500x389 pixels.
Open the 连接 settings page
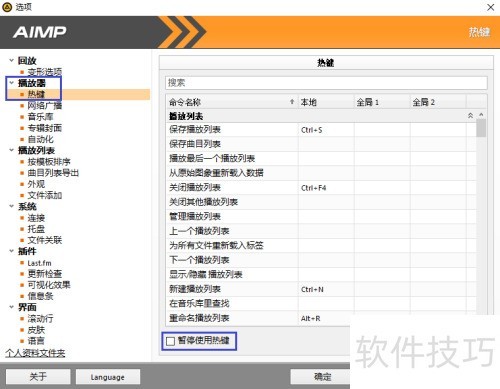(x=36, y=218)
